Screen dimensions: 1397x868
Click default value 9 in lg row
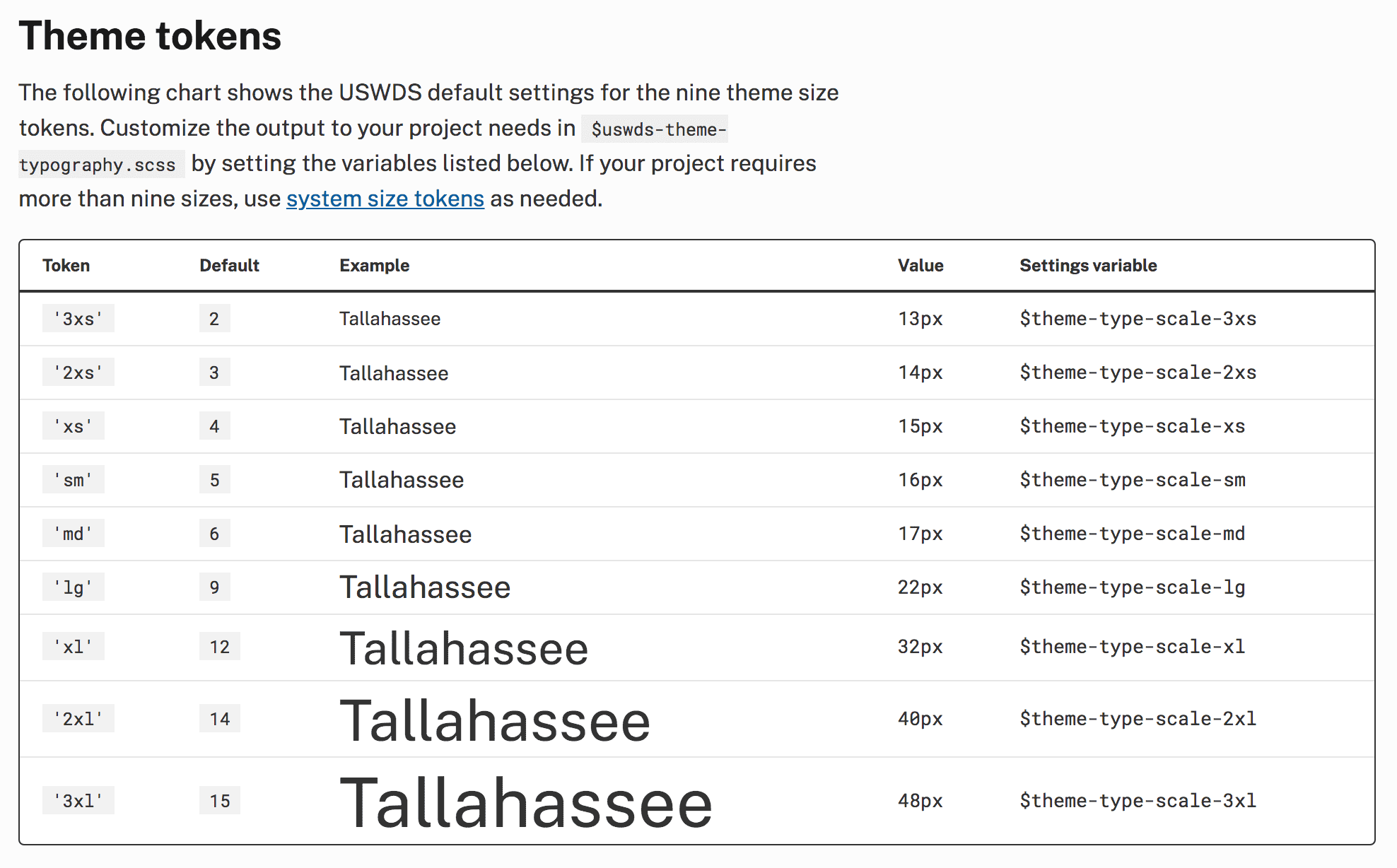[x=214, y=587]
